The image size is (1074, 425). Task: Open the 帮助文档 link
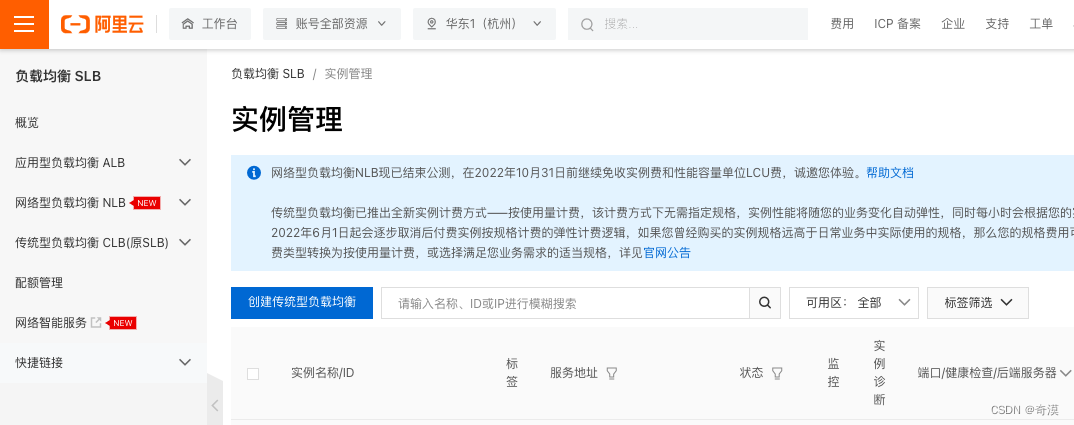pyautogui.click(x=890, y=173)
